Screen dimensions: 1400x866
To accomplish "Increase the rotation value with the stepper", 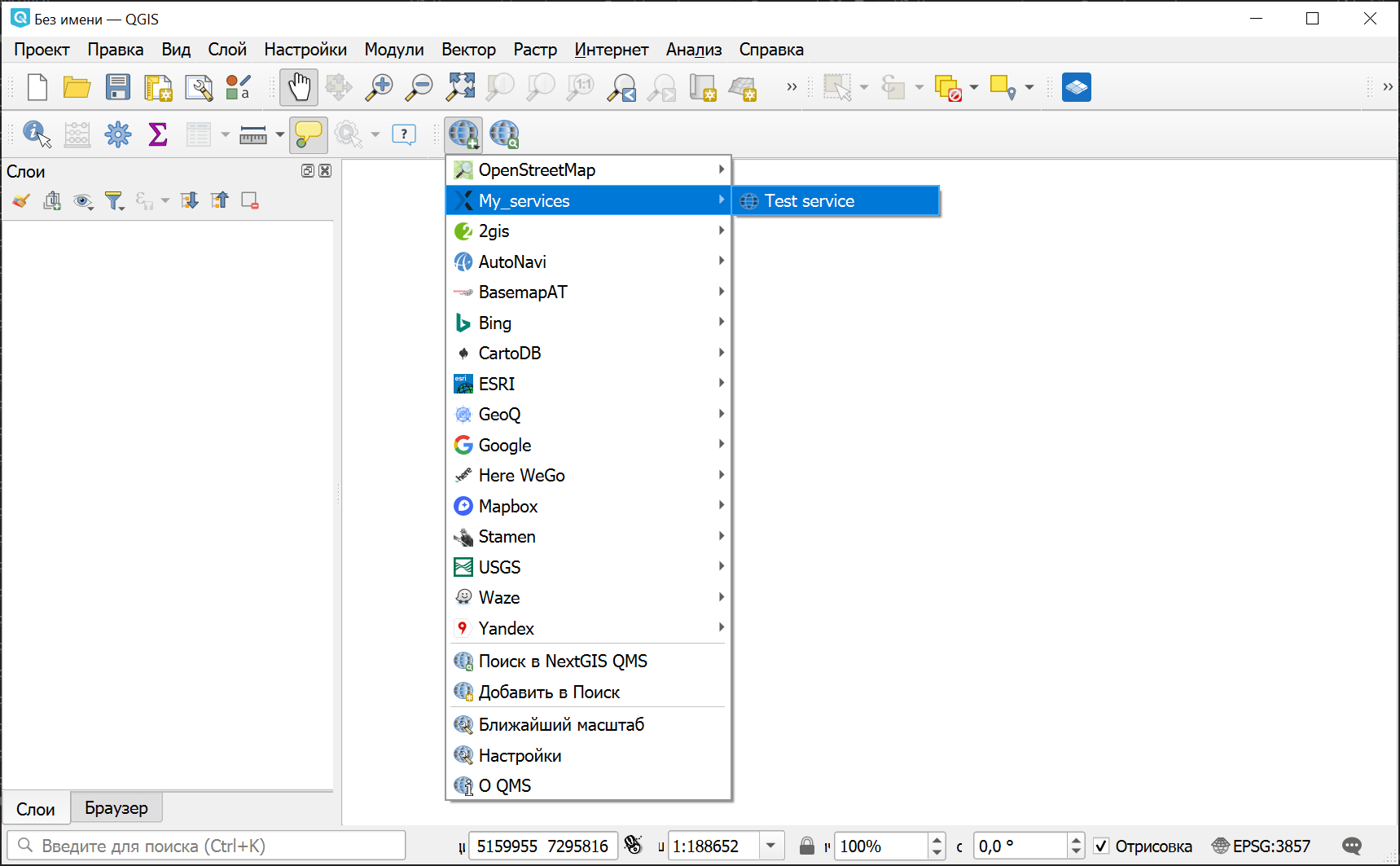I will (x=1076, y=839).
